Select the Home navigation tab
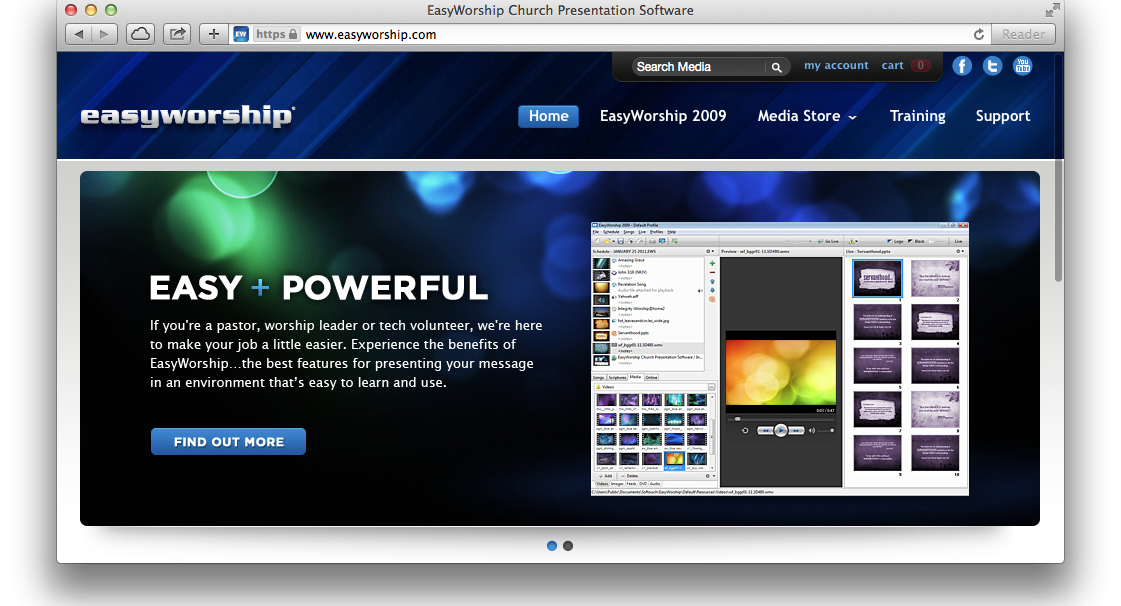The width and height of the screenshot is (1121, 606). pos(548,116)
